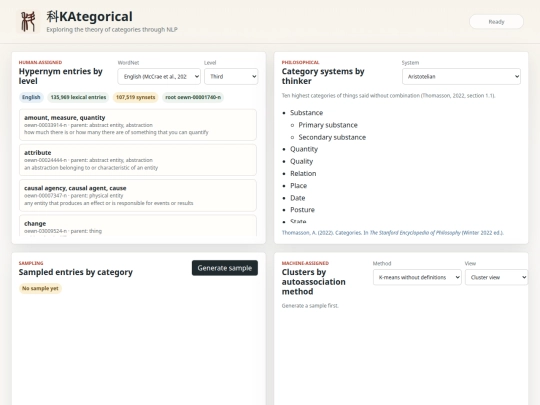The width and height of the screenshot is (540, 405).
Task: Open the WordNet language dropdown
Action: click(x=159, y=76)
